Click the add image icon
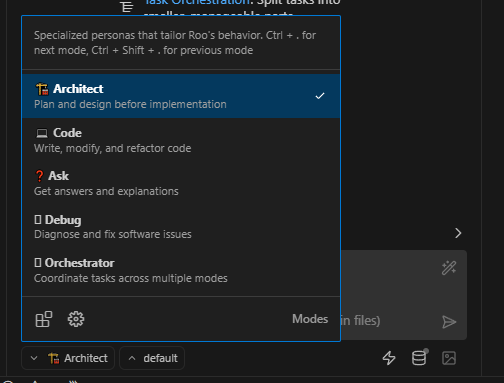The width and height of the screenshot is (504, 383). click(449, 358)
